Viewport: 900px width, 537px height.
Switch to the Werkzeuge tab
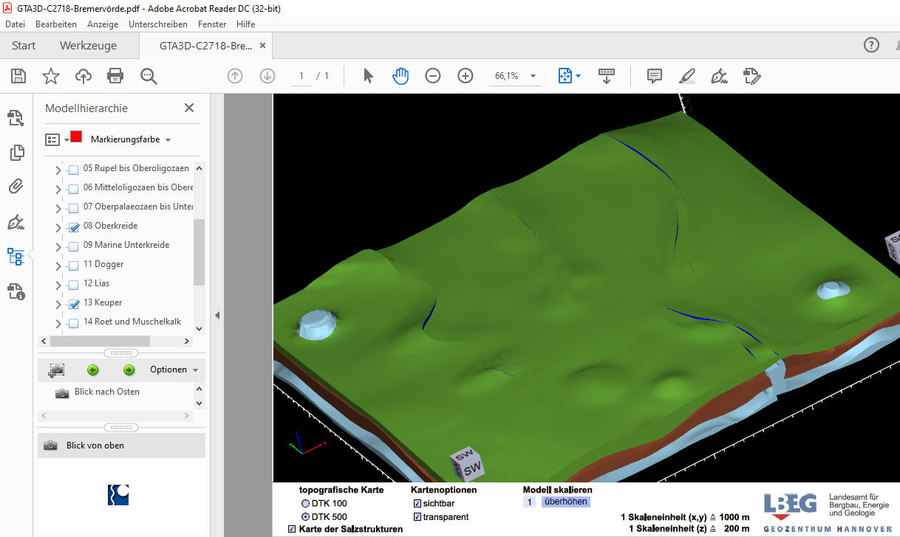pyautogui.click(x=88, y=45)
